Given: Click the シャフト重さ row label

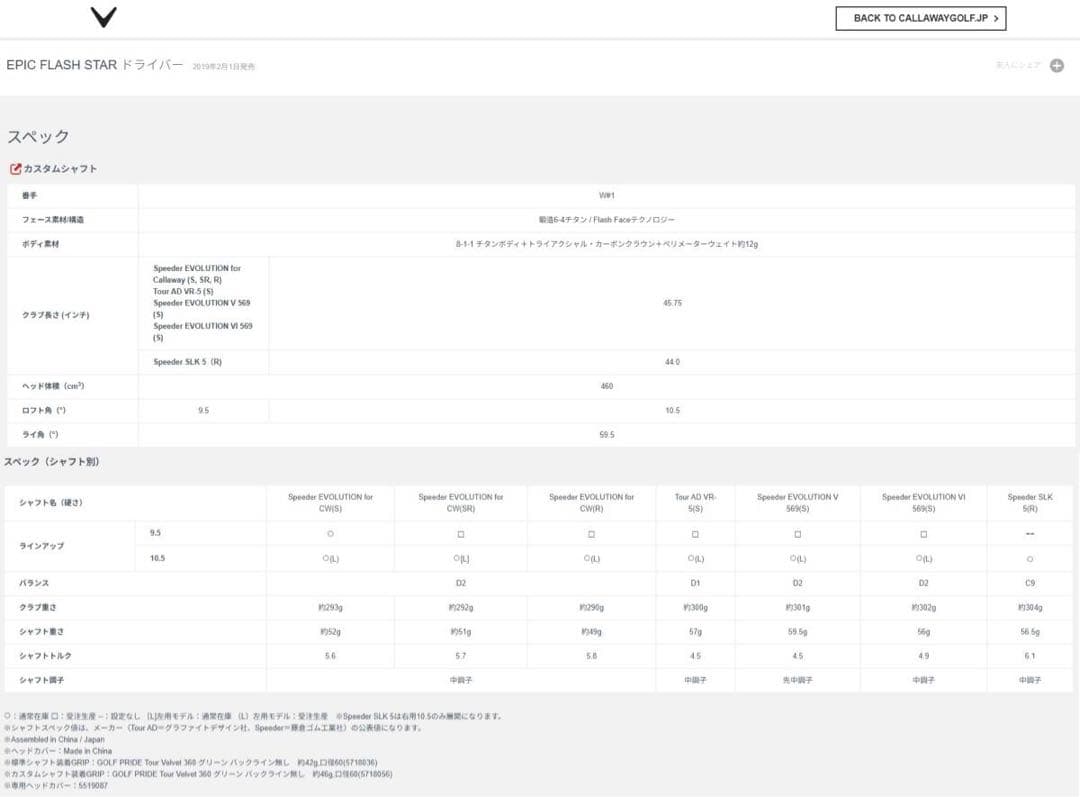Looking at the screenshot, I should click(41, 632).
